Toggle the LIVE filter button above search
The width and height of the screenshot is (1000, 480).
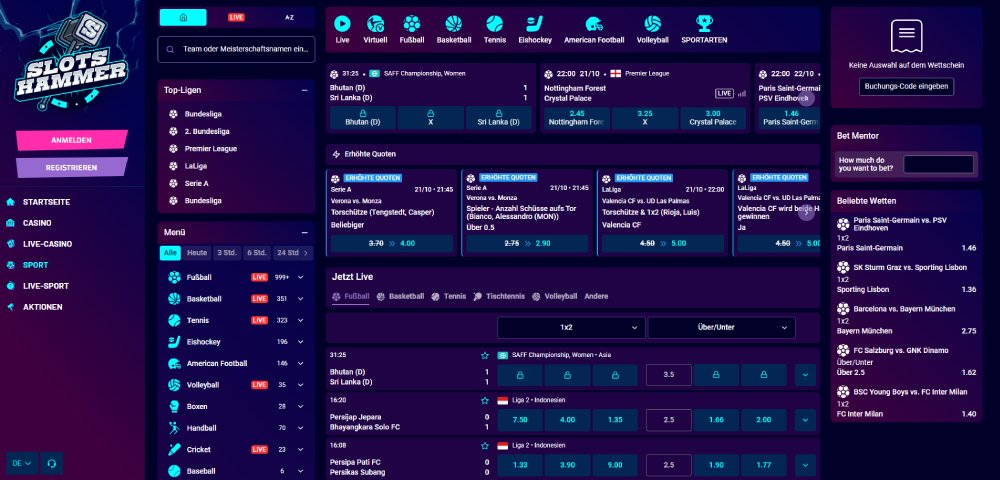point(236,17)
